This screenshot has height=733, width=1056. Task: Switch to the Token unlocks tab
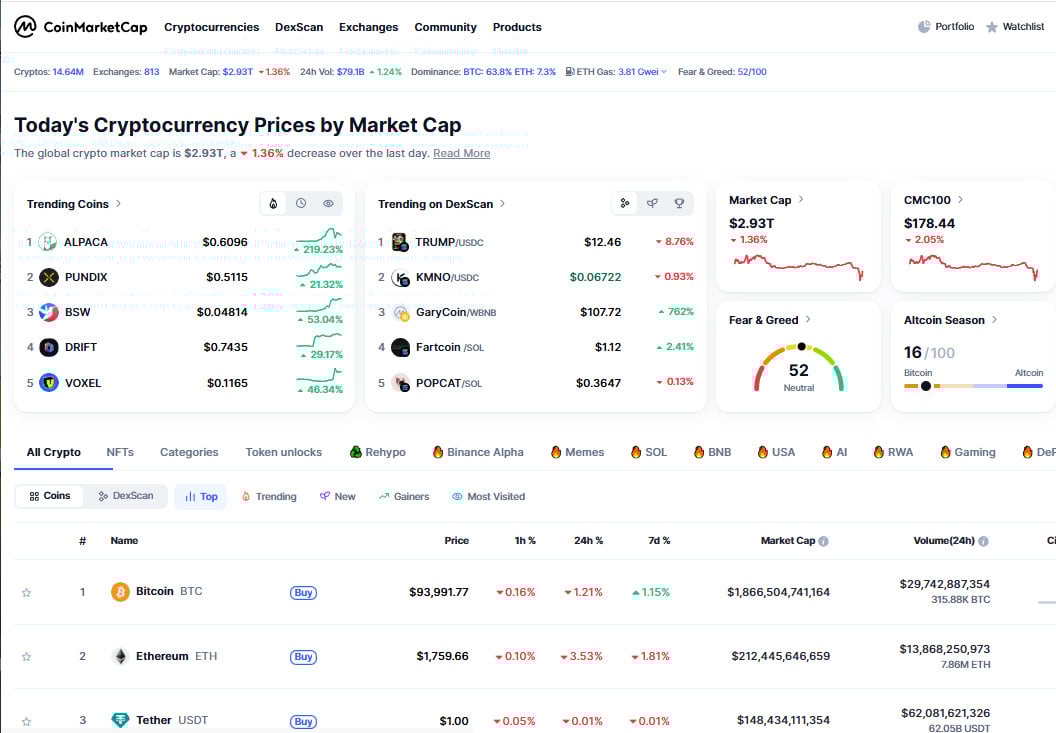click(x=284, y=452)
